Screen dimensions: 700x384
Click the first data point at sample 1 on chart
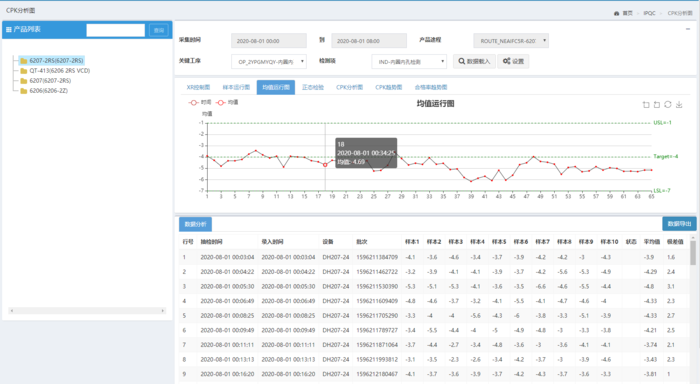point(207,156)
